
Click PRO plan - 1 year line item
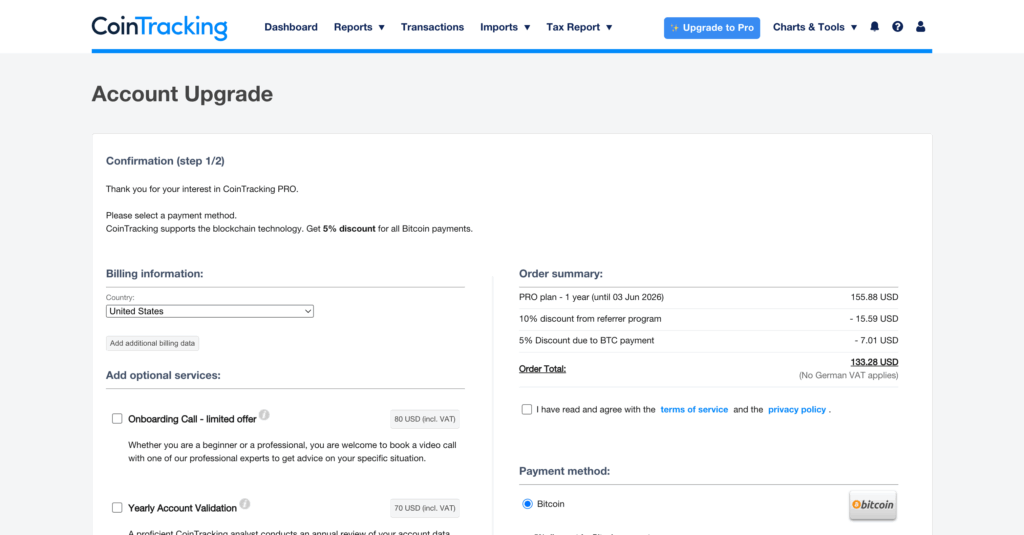pos(591,297)
